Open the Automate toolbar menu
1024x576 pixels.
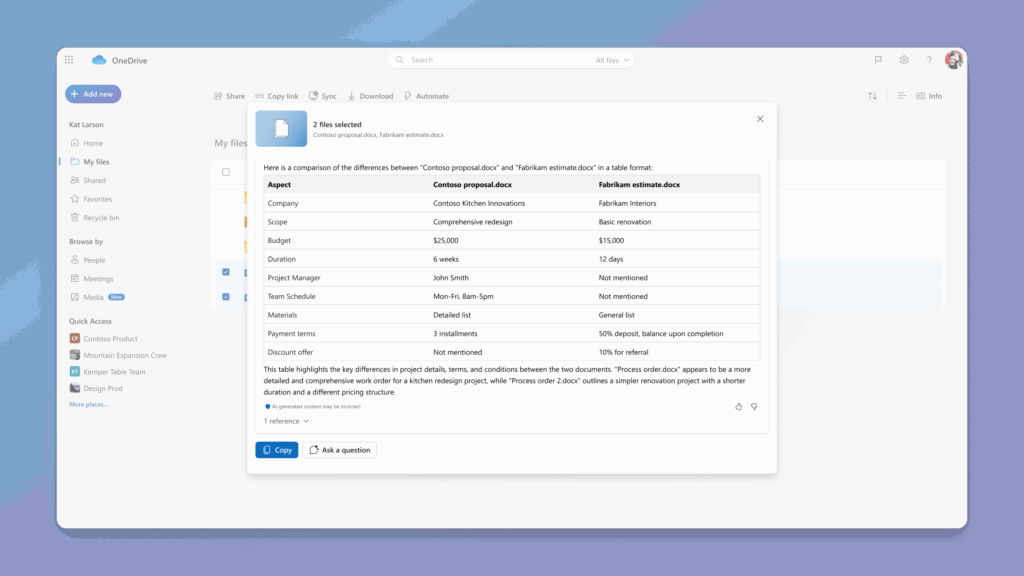click(426, 96)
